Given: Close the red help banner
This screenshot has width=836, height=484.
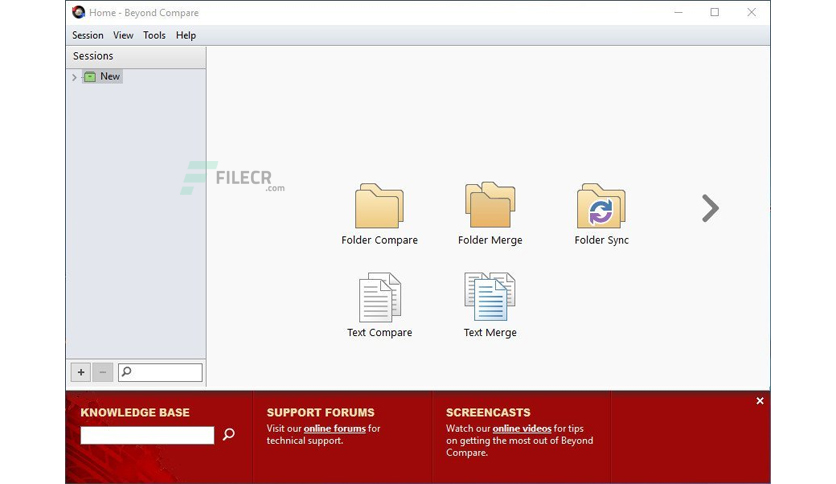Looking at the screenshot, I should pos(760,401).
